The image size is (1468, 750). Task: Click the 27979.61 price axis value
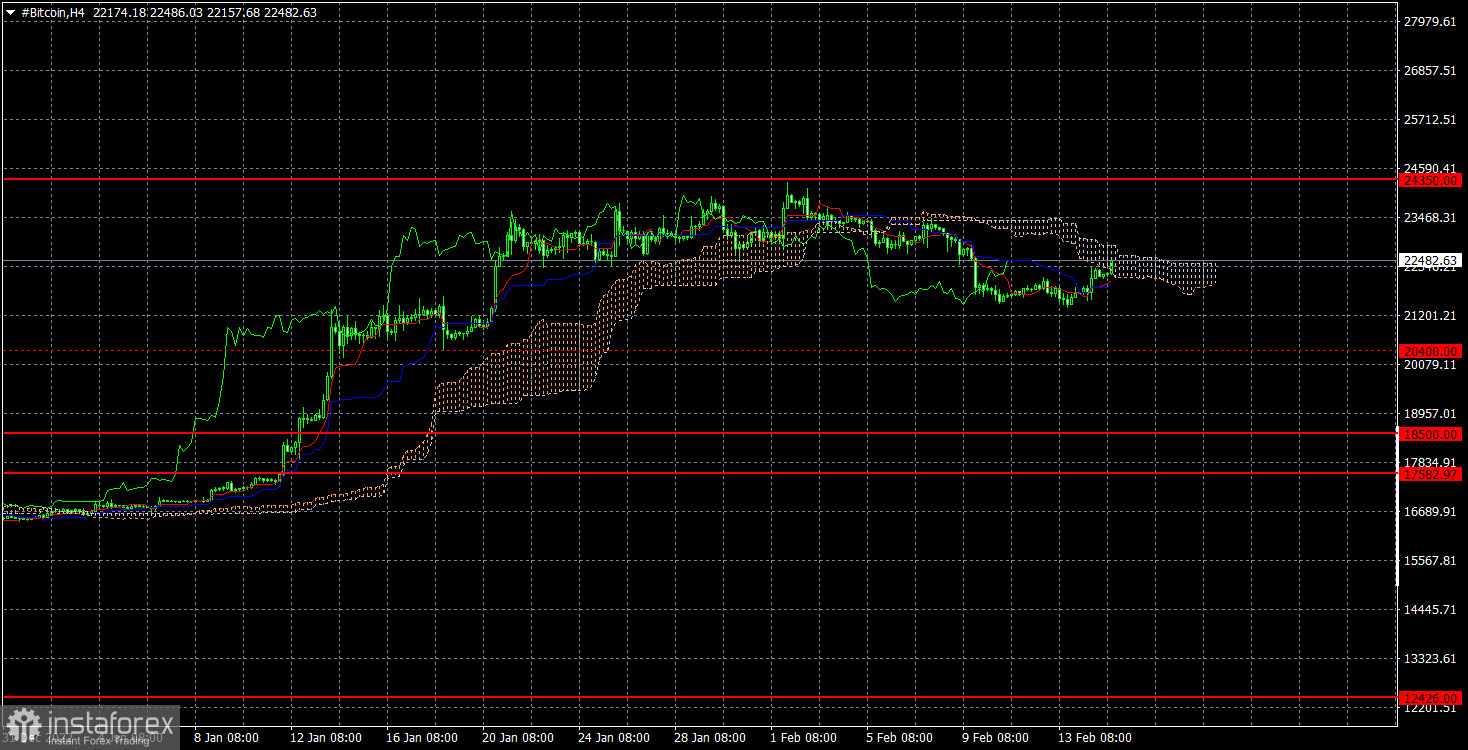[1432, 21]
